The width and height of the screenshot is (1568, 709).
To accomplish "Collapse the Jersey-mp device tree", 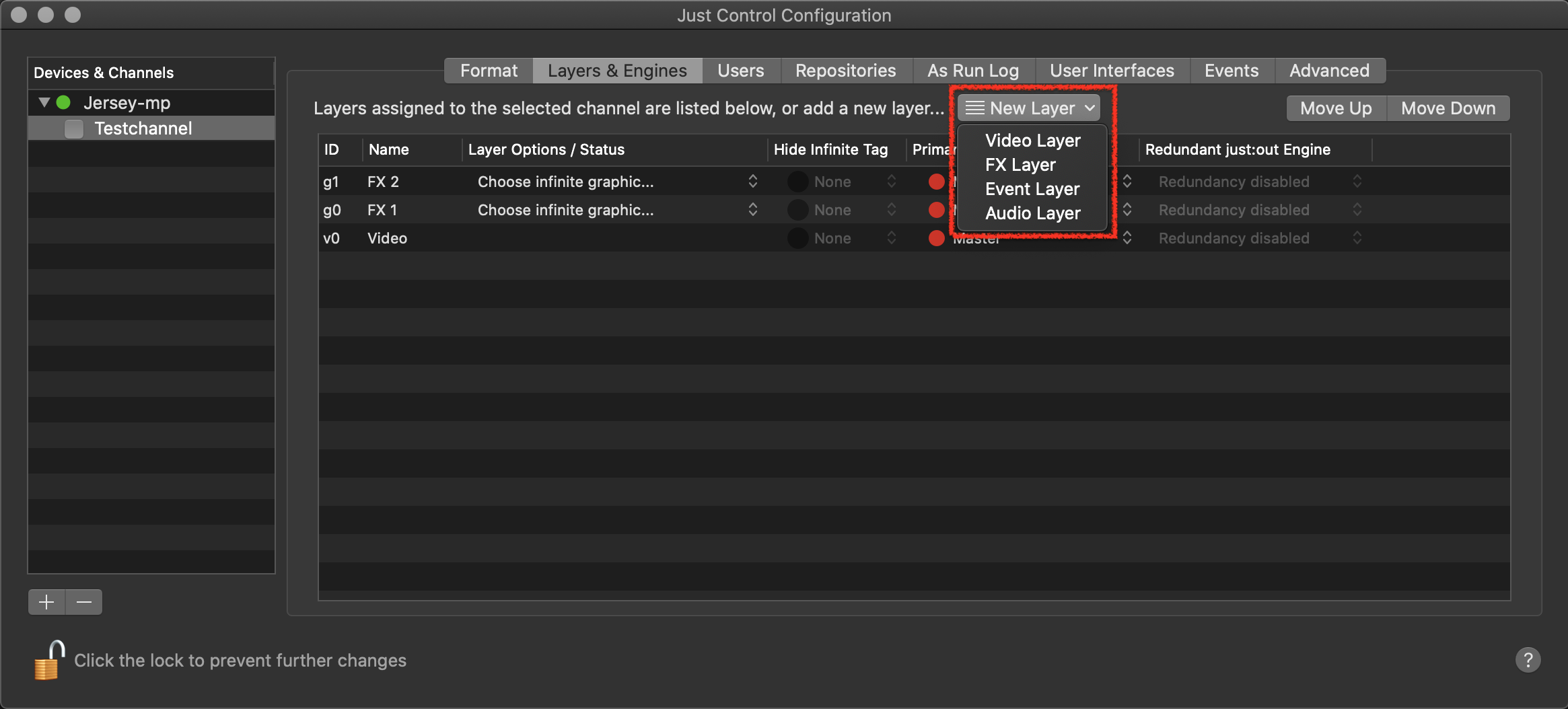I will coord(44,103).
